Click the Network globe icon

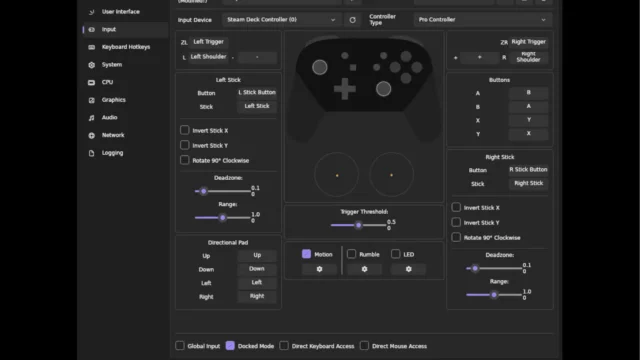(91, 135)
